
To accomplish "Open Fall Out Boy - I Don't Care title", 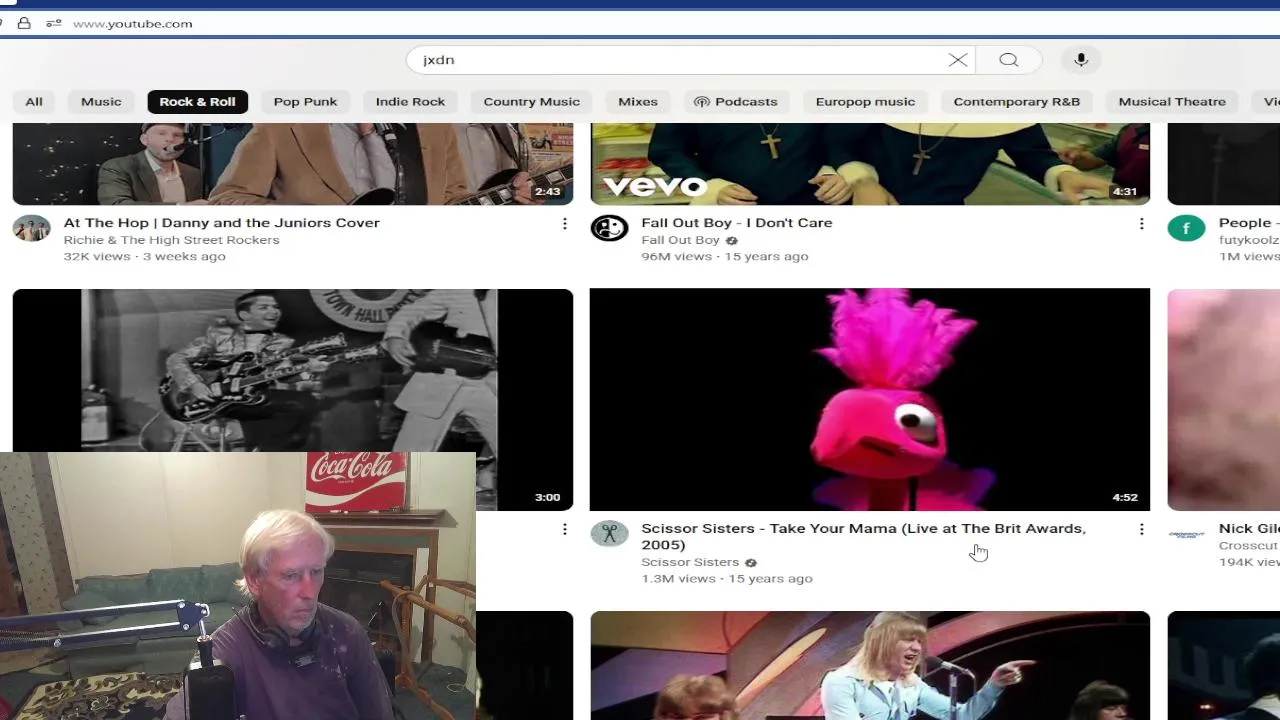I will click(x=737, y=223).
